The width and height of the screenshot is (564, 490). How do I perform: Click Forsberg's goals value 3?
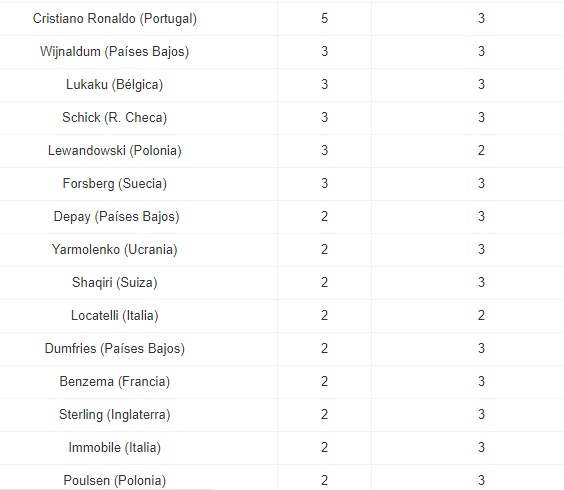click(x=324, y=183)
